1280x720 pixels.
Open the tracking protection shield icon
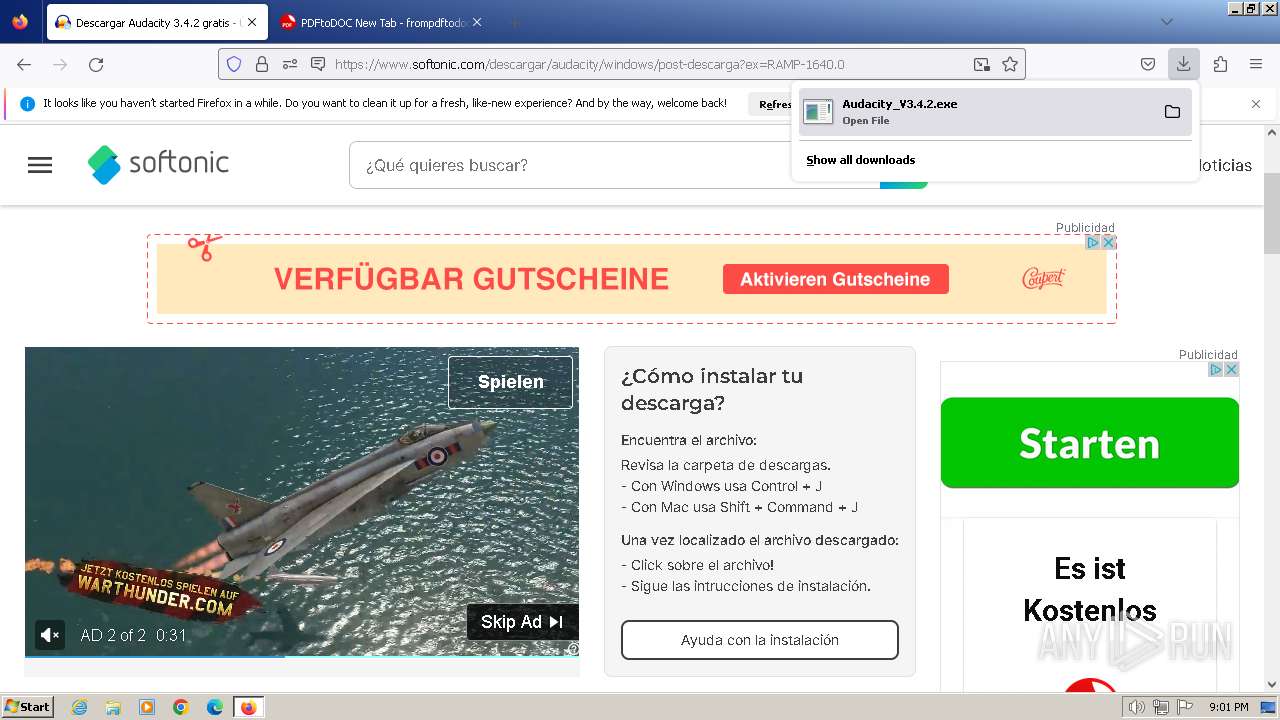234,64
